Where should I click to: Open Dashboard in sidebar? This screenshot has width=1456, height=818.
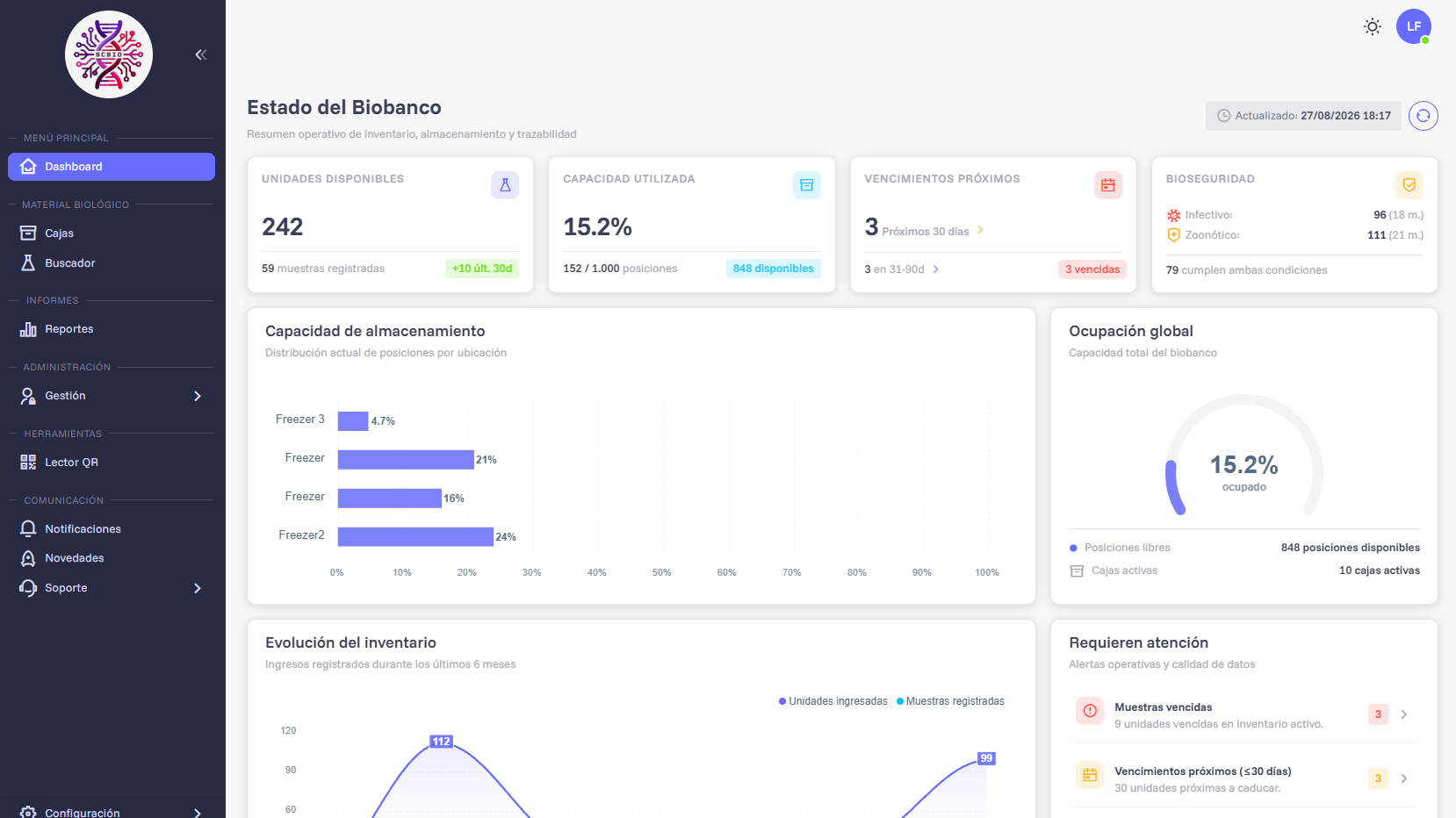112,167
